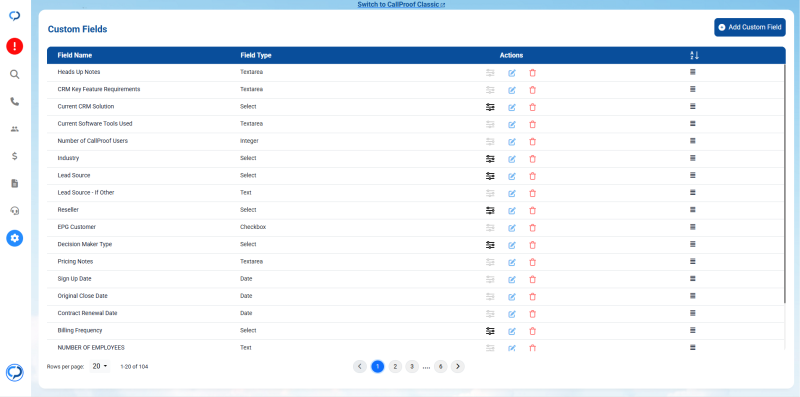
Task: Click the Field Type column header
Action: pyautogui.click(x=256, y=55)
